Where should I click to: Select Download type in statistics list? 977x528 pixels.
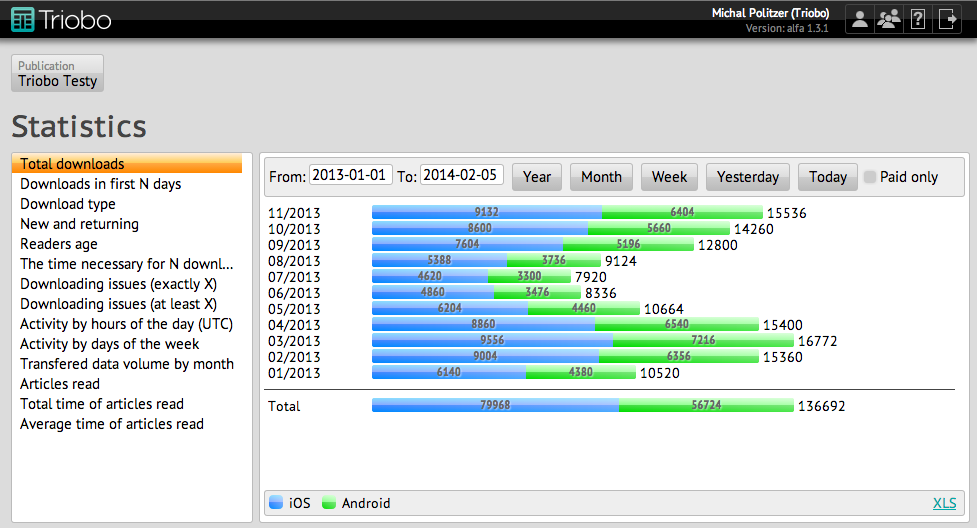[68, 204]
